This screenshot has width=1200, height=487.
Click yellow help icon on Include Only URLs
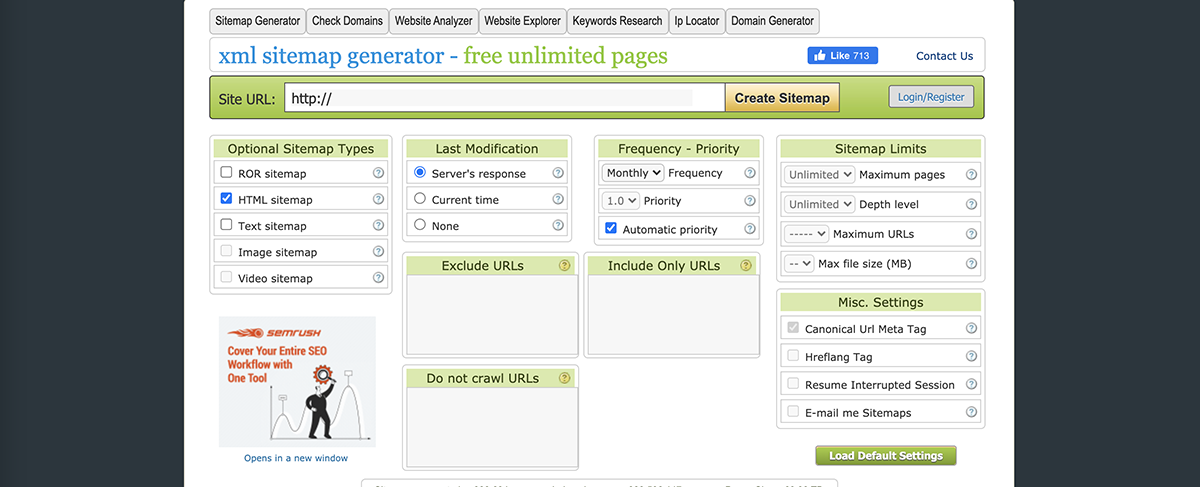pyautogui.click(x=744, y=266)
